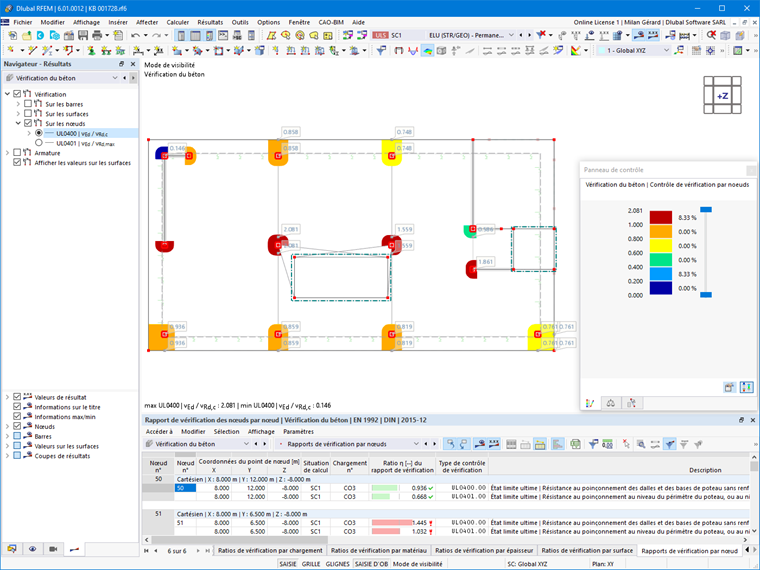Click the upper slider handle of color scale
The height and width of the screenshot is (570, 760).
(706, 209)
